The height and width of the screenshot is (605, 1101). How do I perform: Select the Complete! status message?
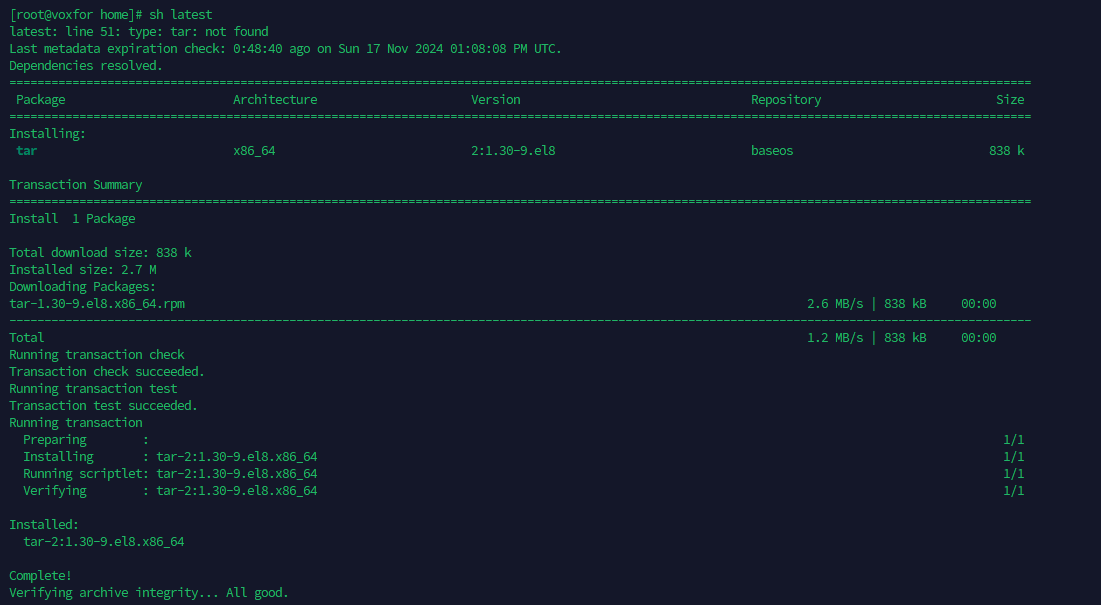point(39,575)
